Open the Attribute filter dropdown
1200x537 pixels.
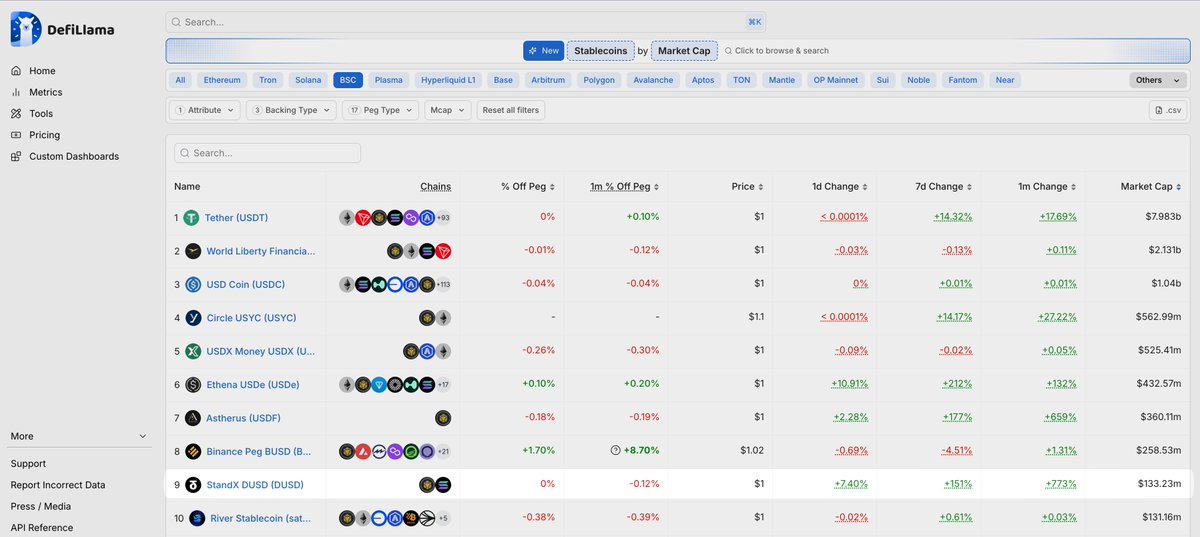click(207, 110)
